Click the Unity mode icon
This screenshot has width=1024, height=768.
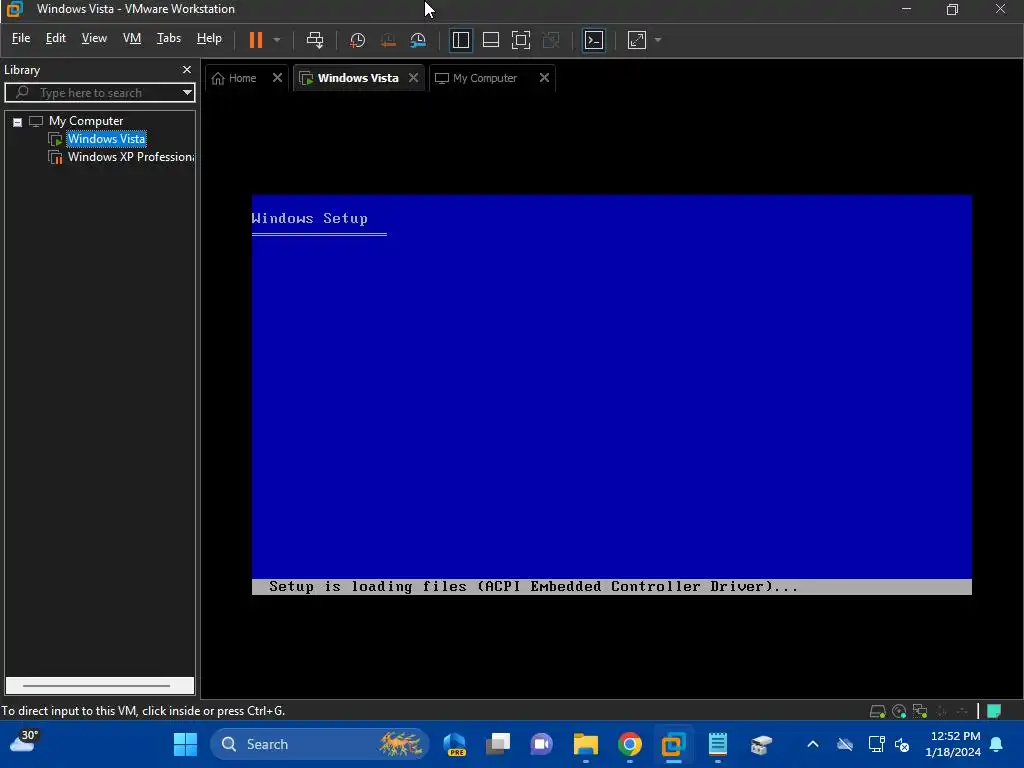pyautogui.click(x=551, y=40)
